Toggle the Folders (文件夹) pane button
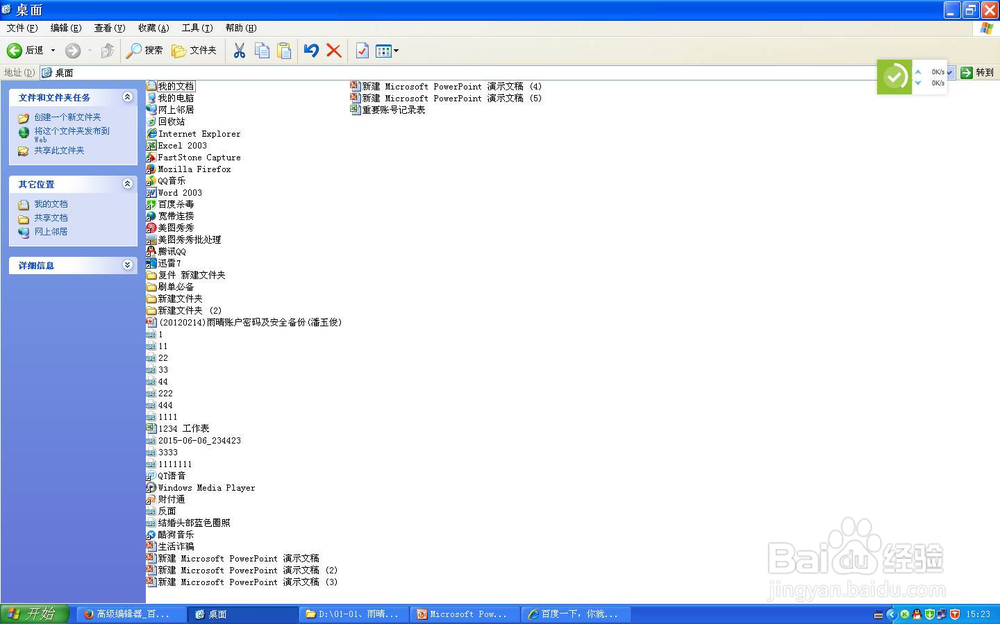This screenshot has width=1000, height=624. pos(195,50)
